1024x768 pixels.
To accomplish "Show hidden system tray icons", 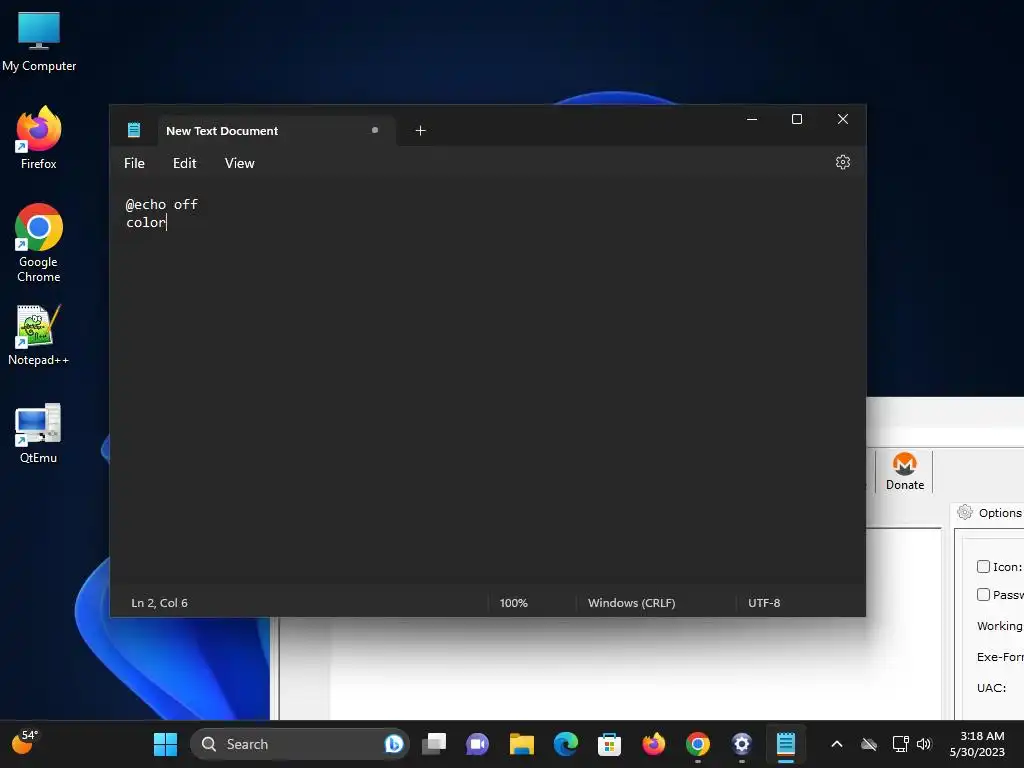I will pos(837,744).
